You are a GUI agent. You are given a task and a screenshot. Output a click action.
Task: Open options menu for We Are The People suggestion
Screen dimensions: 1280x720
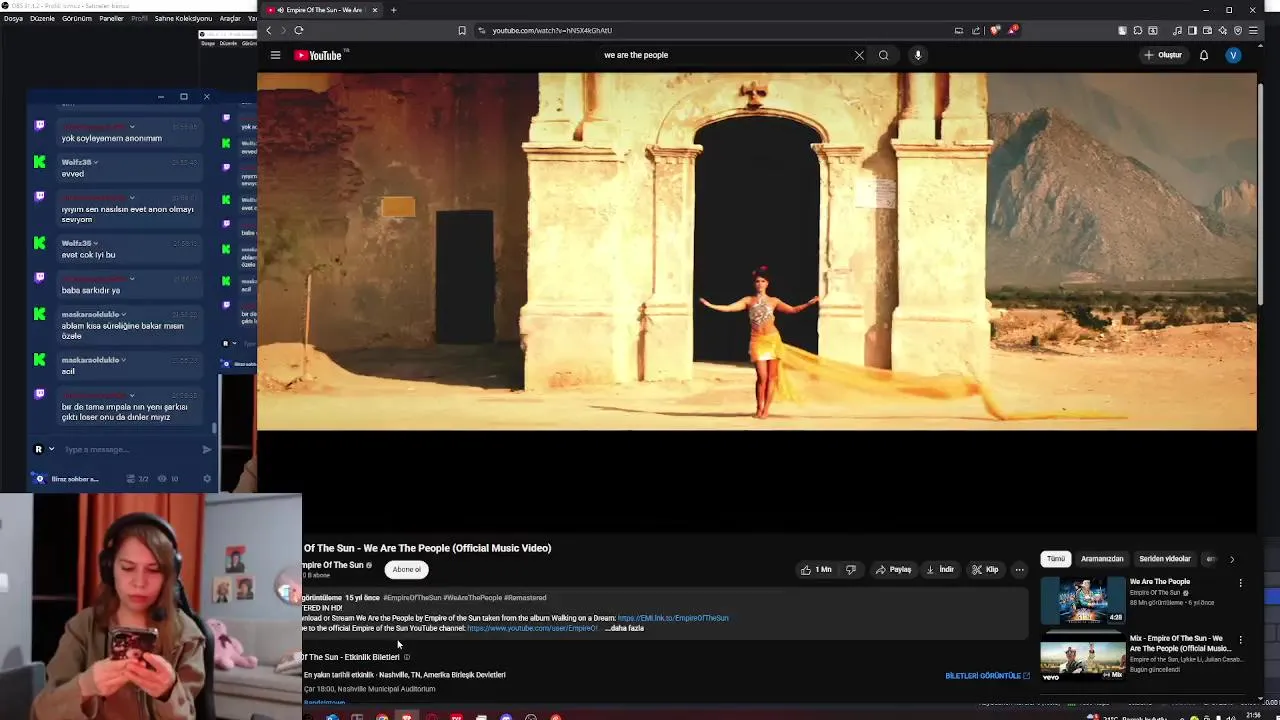click(x=1241, y=583)
